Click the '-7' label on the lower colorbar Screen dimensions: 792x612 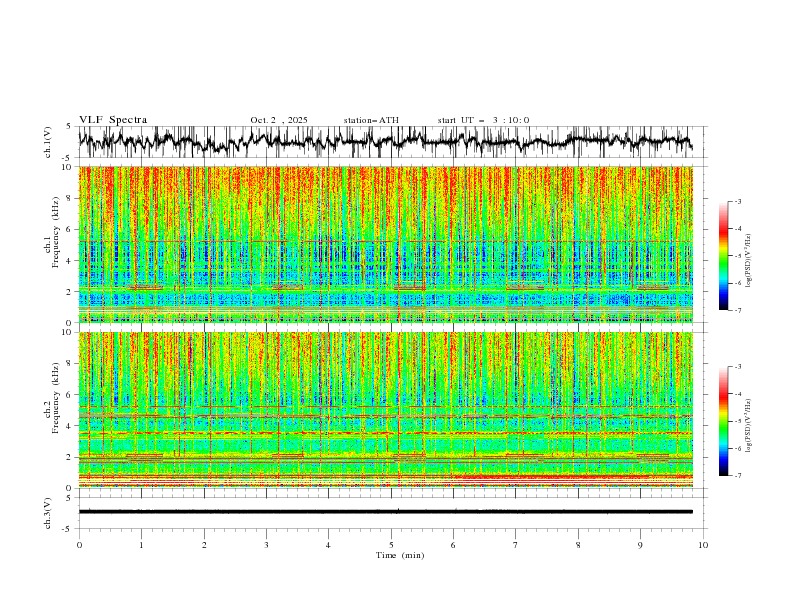pyautogui.click(x=737, y=476)
